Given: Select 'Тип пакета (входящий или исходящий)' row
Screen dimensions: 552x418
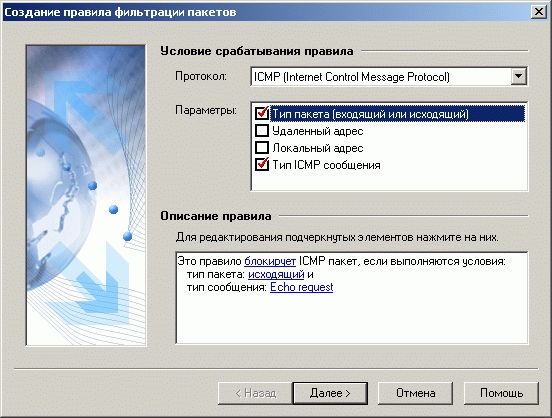Looking at the screenshot, I should coord(397,114).
